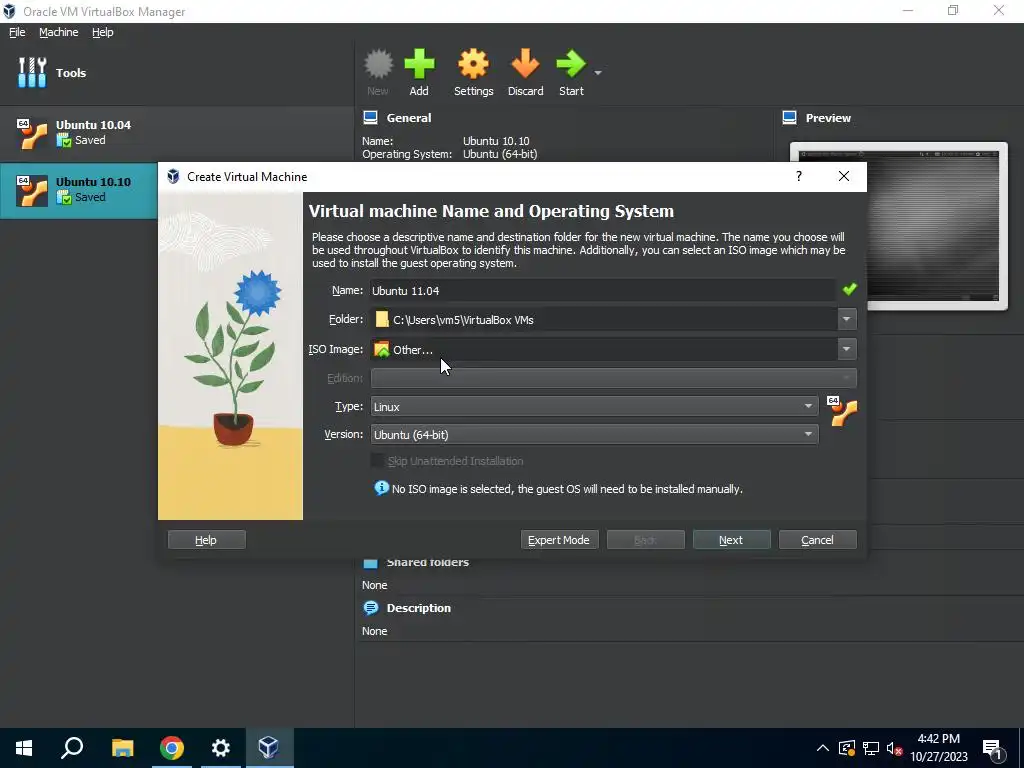1024x768 pixels.
Task: Open Settings via the orange gear icon
Action: (473, 64)
